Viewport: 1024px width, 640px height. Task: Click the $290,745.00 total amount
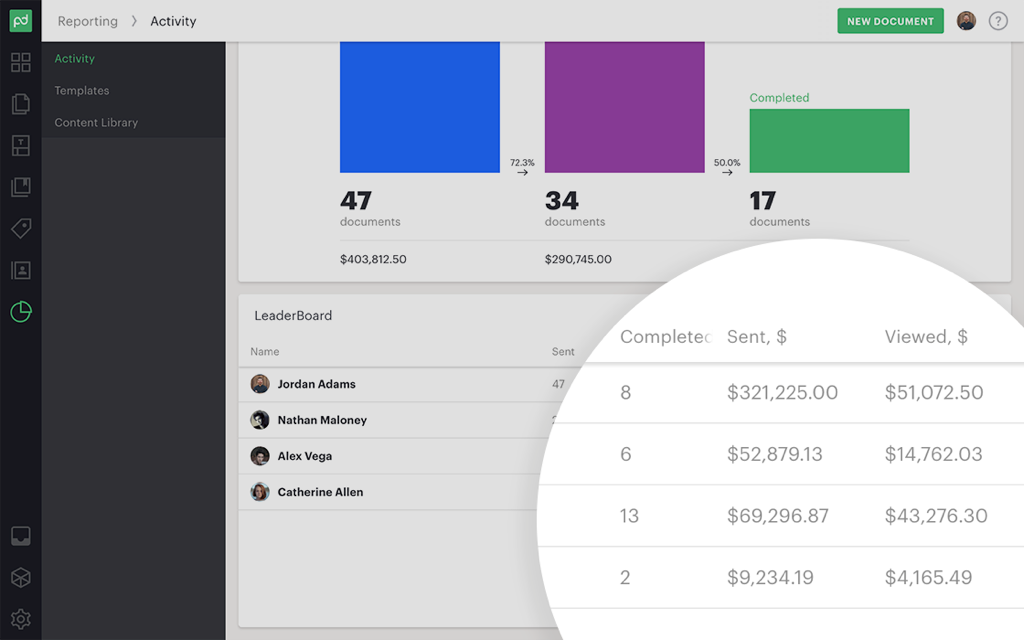click(578, 259)
